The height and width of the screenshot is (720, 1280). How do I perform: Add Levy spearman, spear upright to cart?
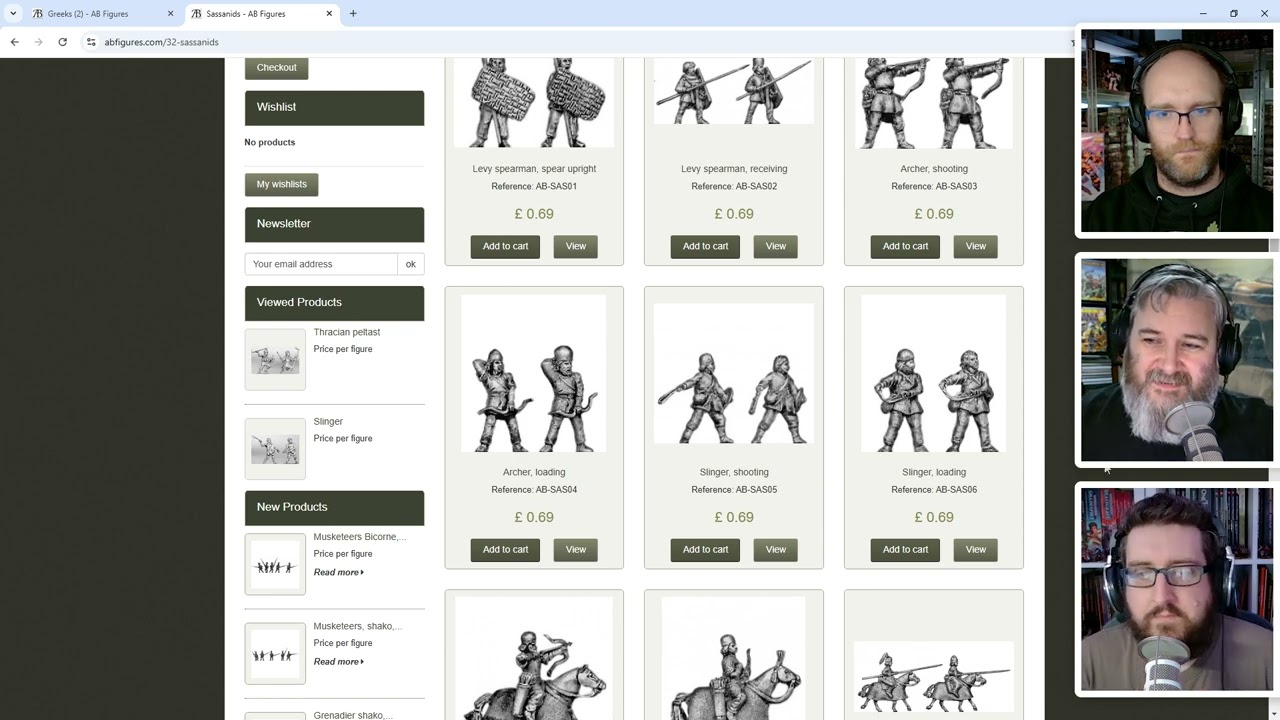[x=505, y=246]
